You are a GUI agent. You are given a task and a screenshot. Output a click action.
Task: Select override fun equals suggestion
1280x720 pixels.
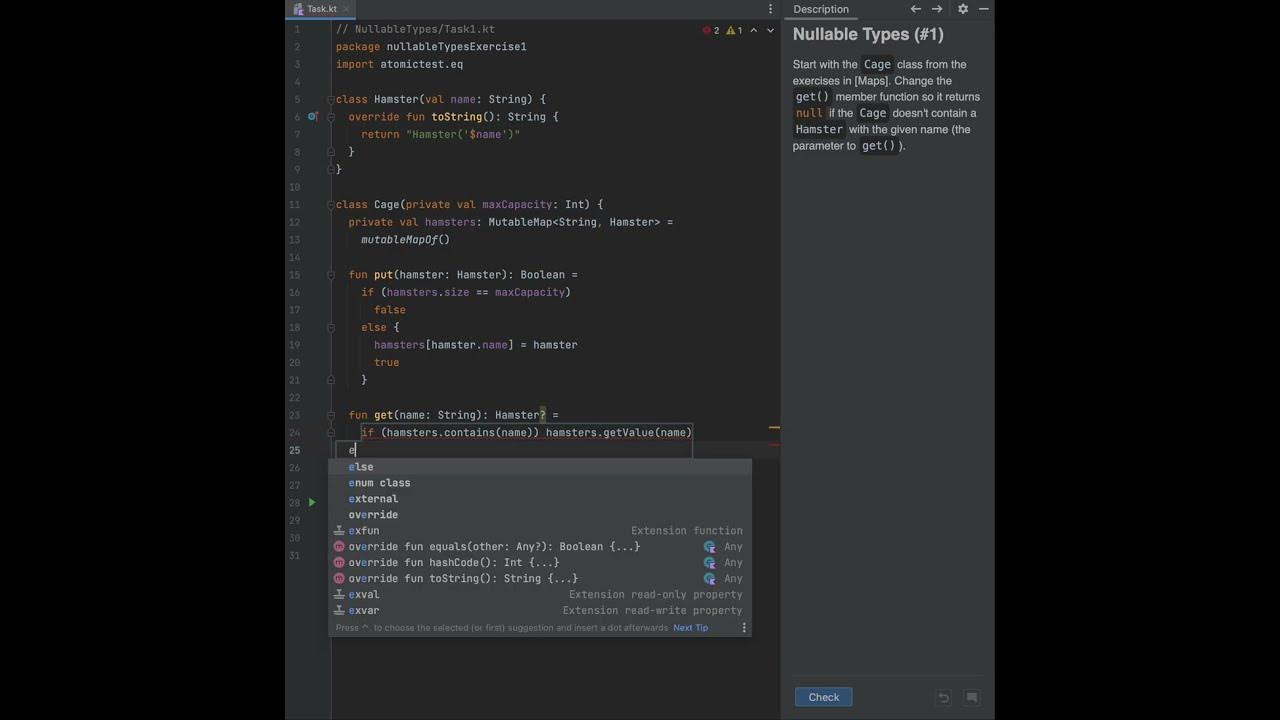click(540, 547)
